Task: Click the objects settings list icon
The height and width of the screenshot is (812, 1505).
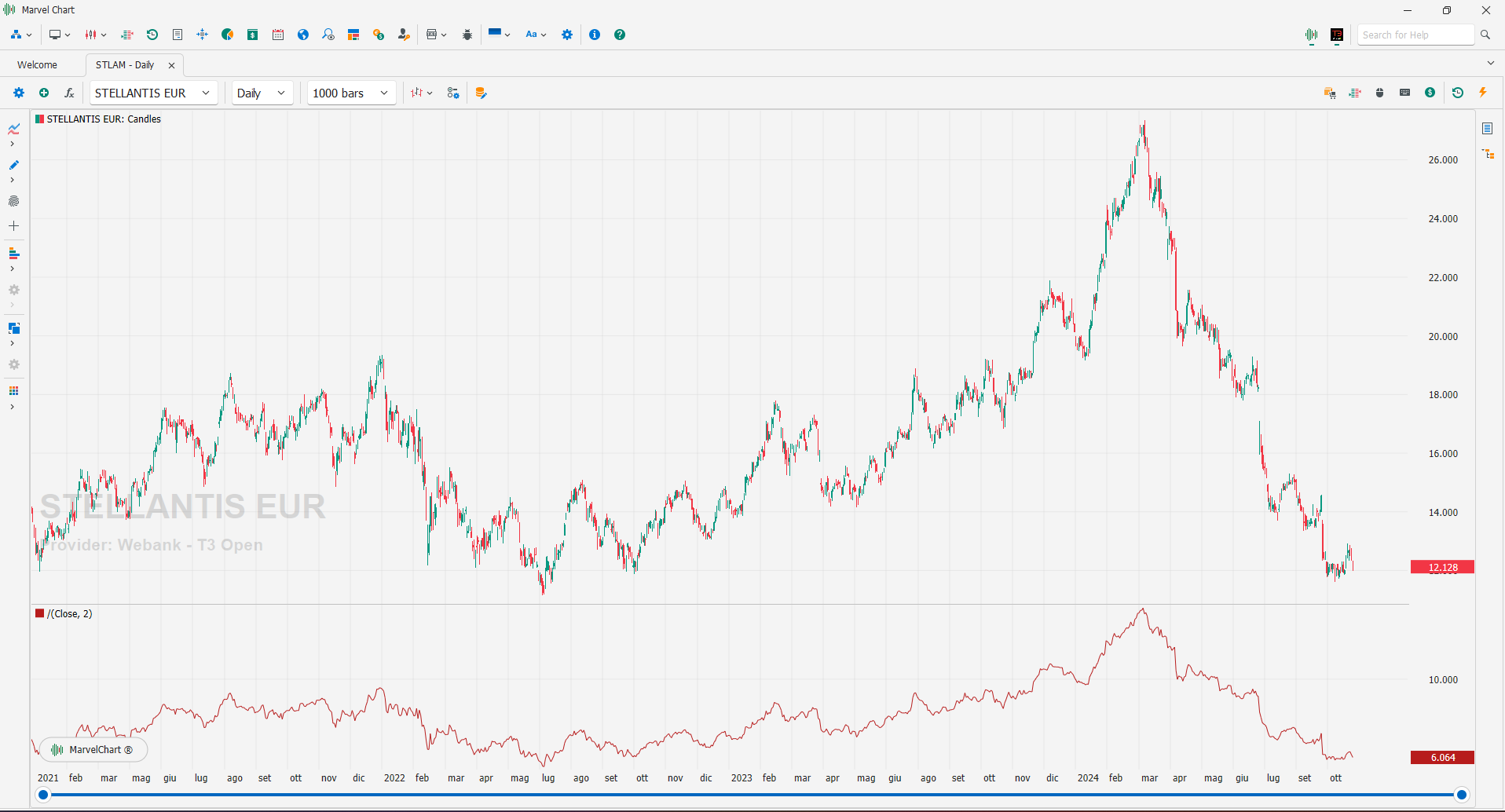Action: tap(453, 93)
